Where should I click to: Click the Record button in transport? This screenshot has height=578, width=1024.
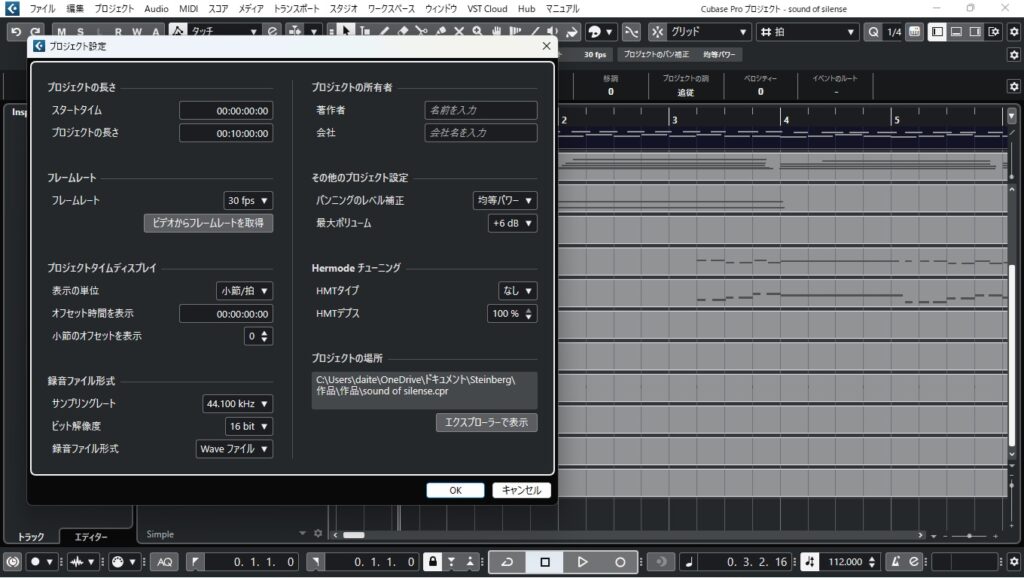pos(620,562)
